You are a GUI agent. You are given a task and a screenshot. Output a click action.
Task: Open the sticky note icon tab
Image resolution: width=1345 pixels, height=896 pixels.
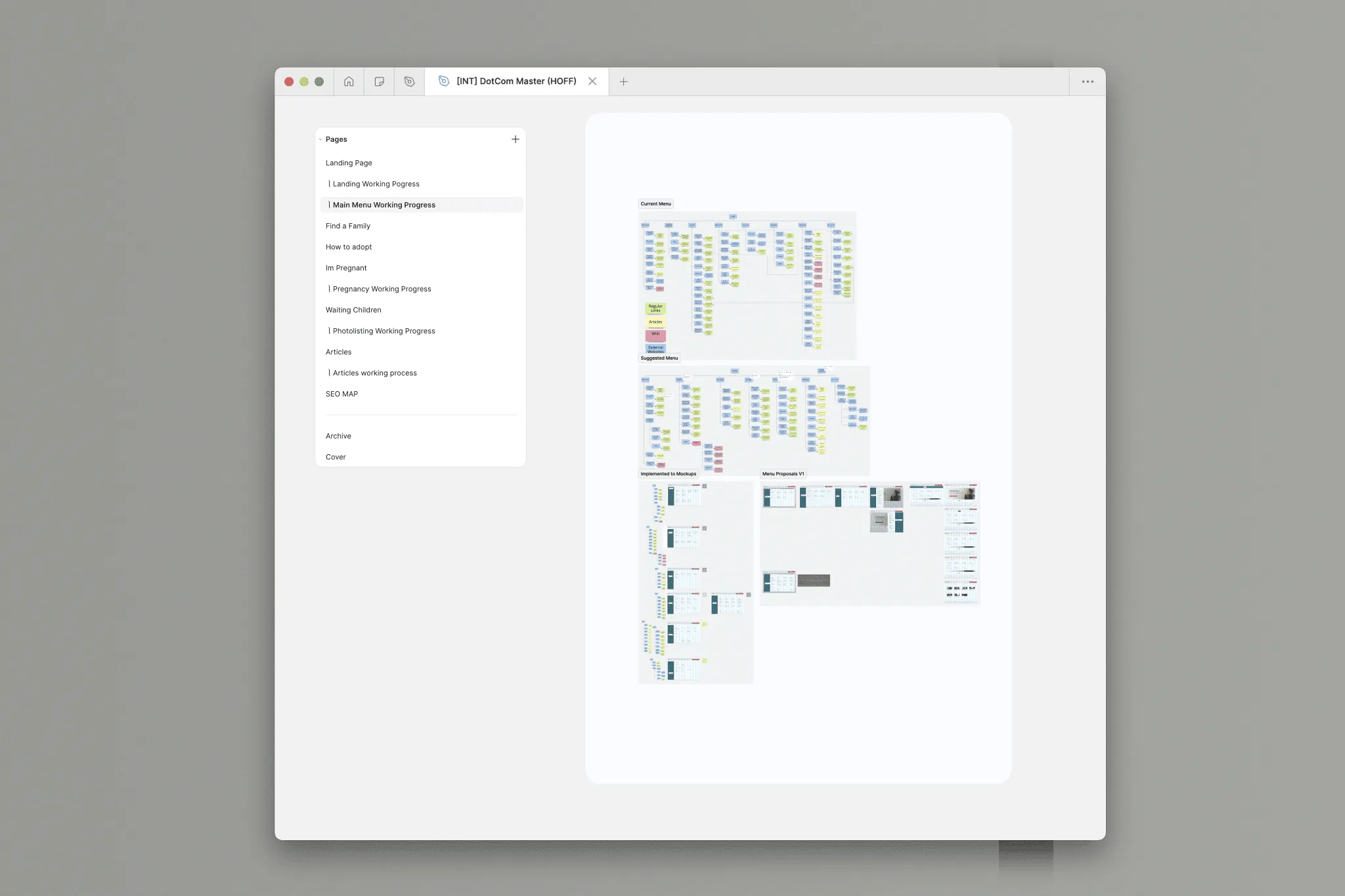click(x=379, y=81)
